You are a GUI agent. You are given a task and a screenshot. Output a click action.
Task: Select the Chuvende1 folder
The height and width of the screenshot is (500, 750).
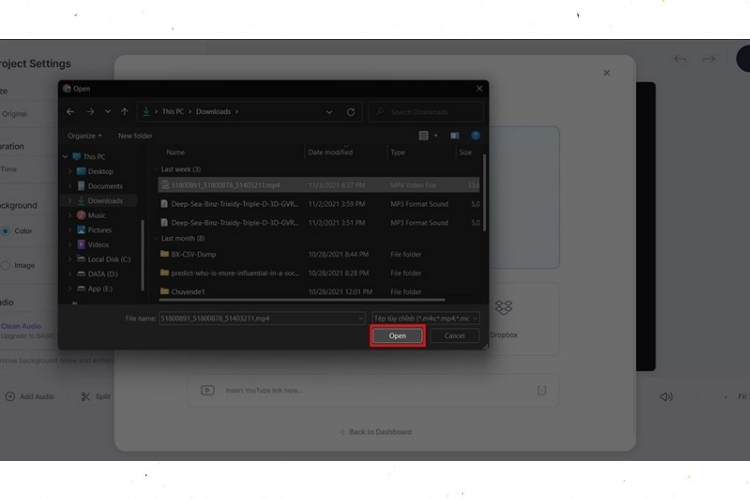pos(318,291)
